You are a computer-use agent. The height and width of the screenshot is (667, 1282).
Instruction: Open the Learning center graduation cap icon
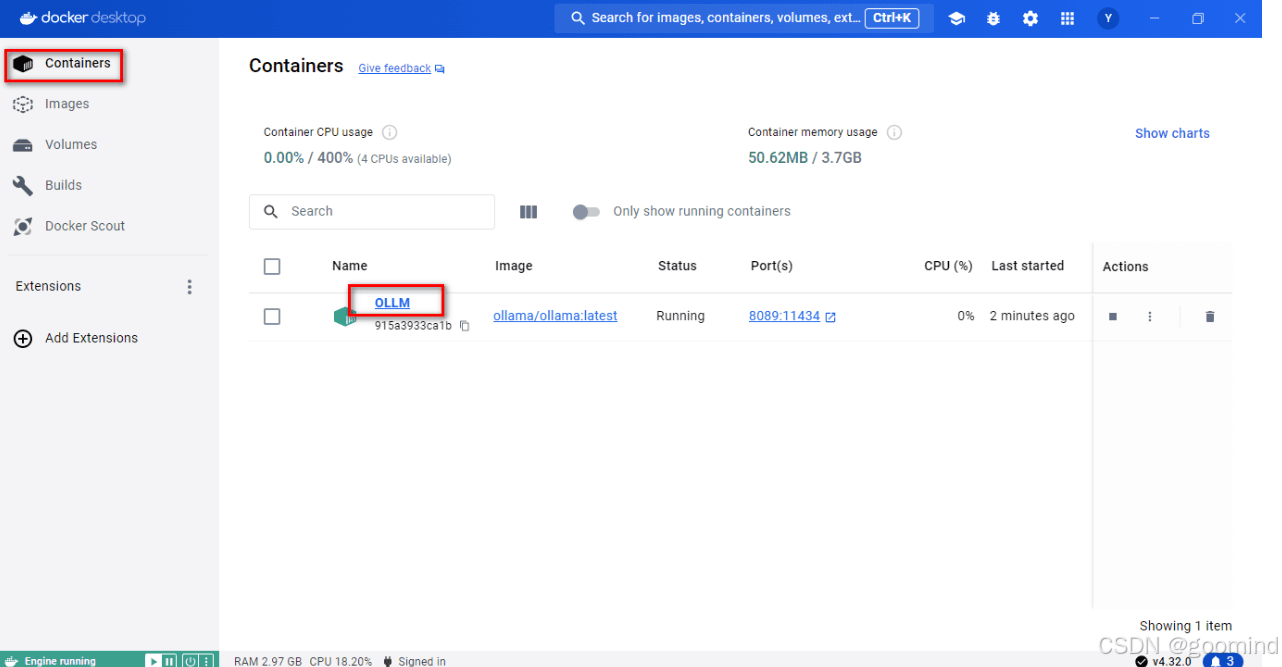pyautogui.click(x=957, y=18)
